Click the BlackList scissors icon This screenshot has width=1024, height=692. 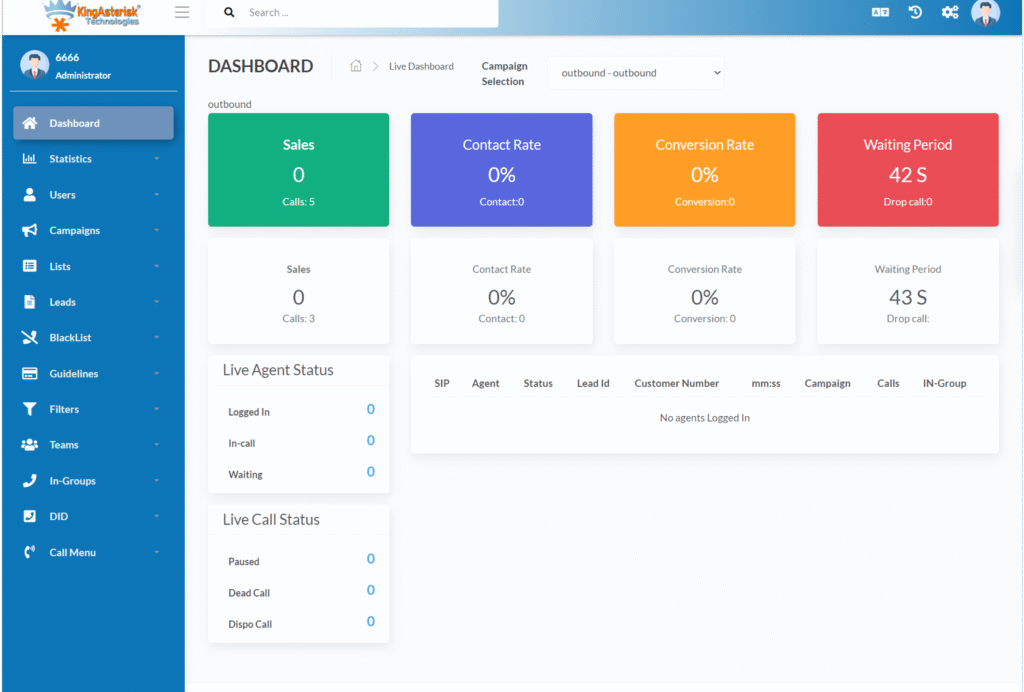pos(30,337)
